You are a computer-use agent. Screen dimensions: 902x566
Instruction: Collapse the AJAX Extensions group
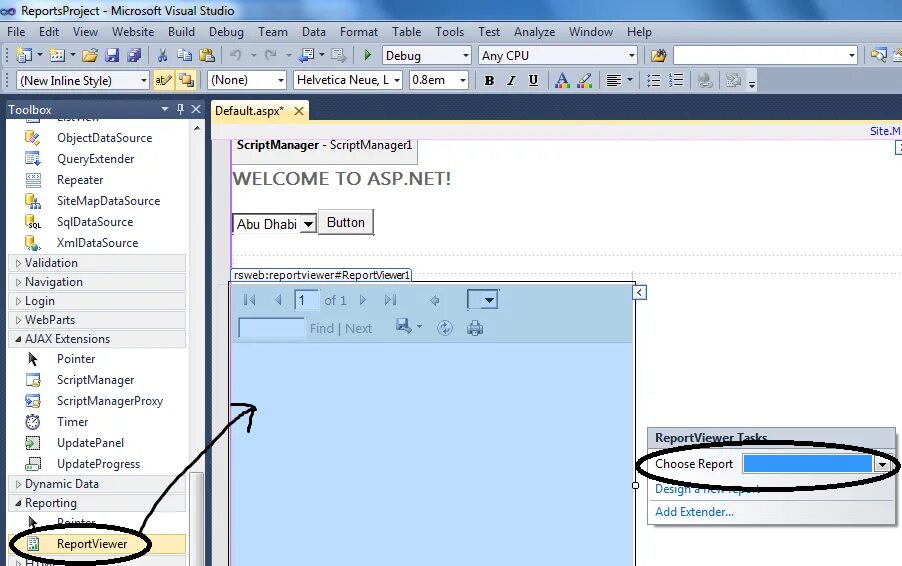click(x=18, y=339)
